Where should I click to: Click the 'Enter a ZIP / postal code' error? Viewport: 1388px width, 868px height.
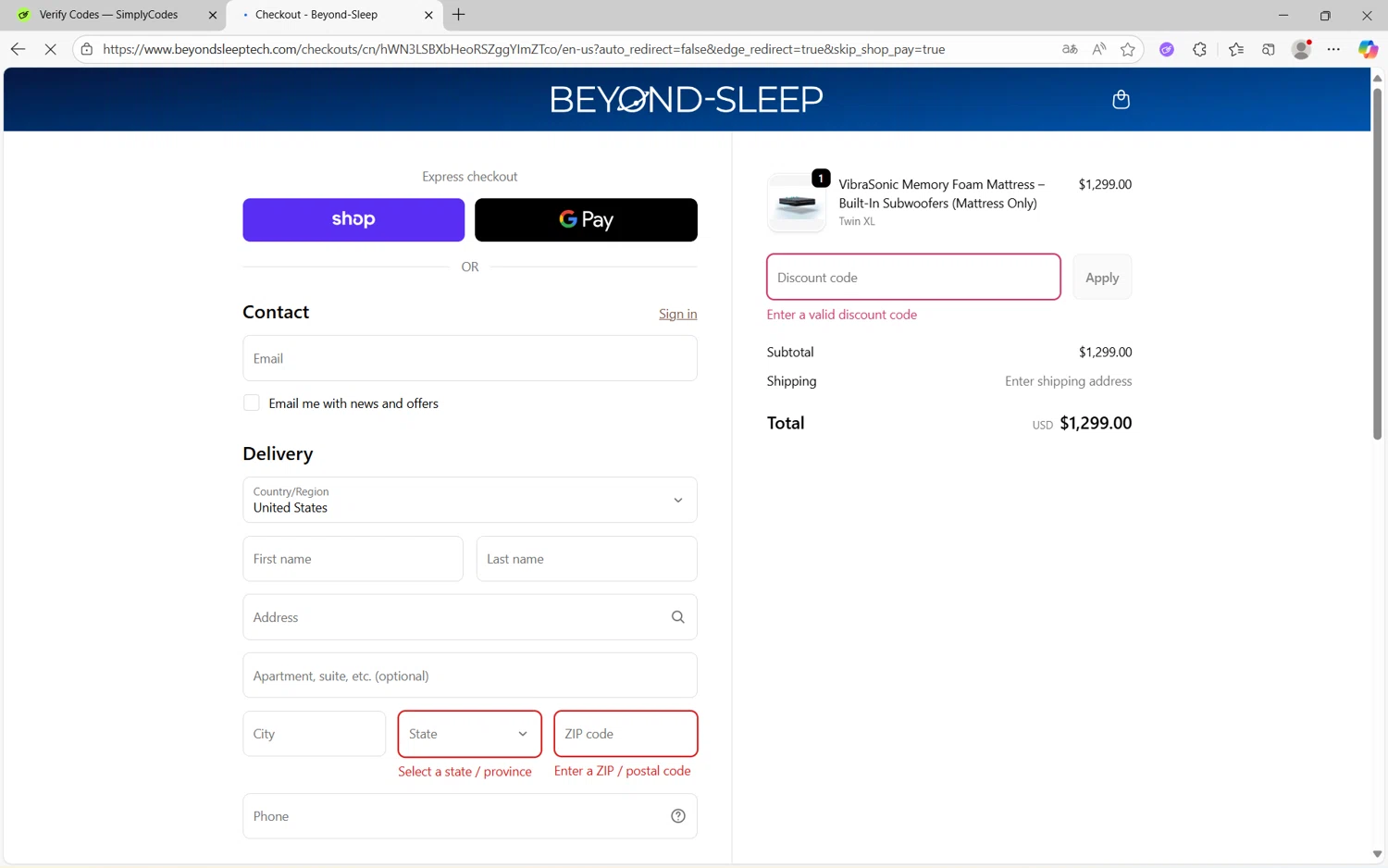click(623, 771)
